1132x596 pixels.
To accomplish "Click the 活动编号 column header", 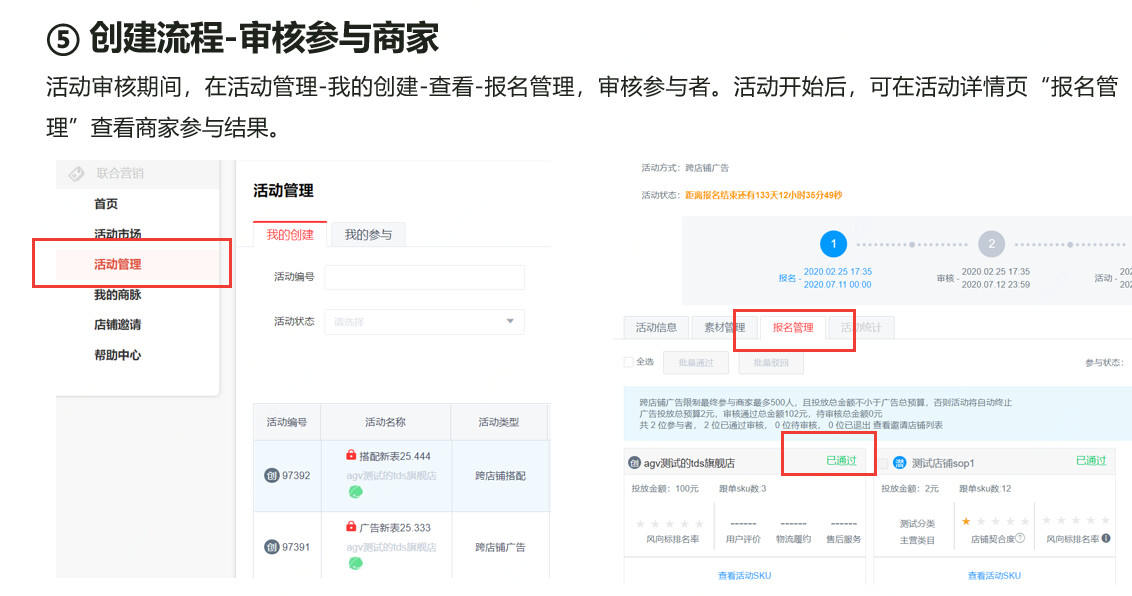I will [287, 422].
